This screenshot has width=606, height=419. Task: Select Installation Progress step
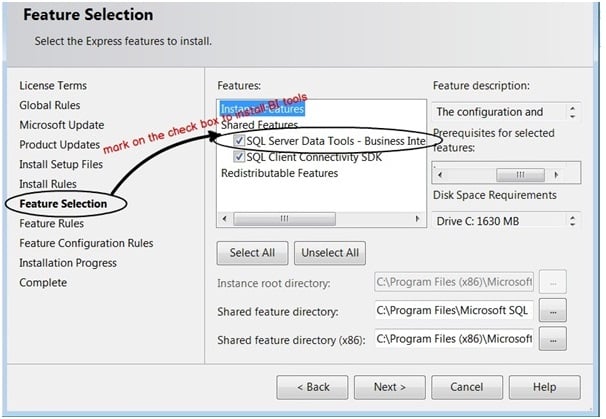[68, 263]
